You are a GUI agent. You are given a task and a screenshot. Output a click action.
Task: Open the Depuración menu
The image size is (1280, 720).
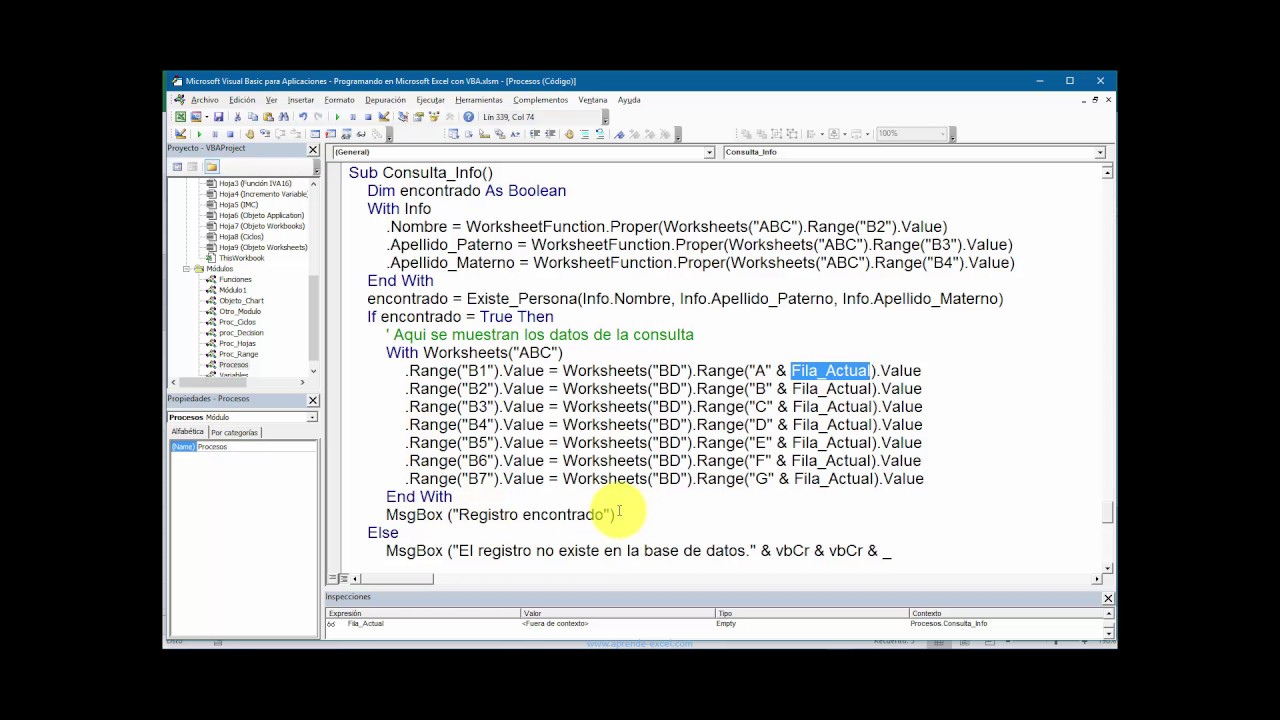click(x=385, y=100)
